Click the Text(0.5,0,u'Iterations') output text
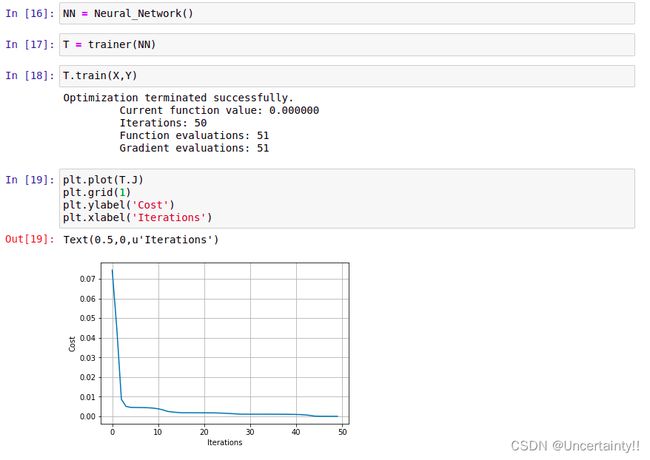The width and height of the screenshot is (650, 460). coord(141,240)
